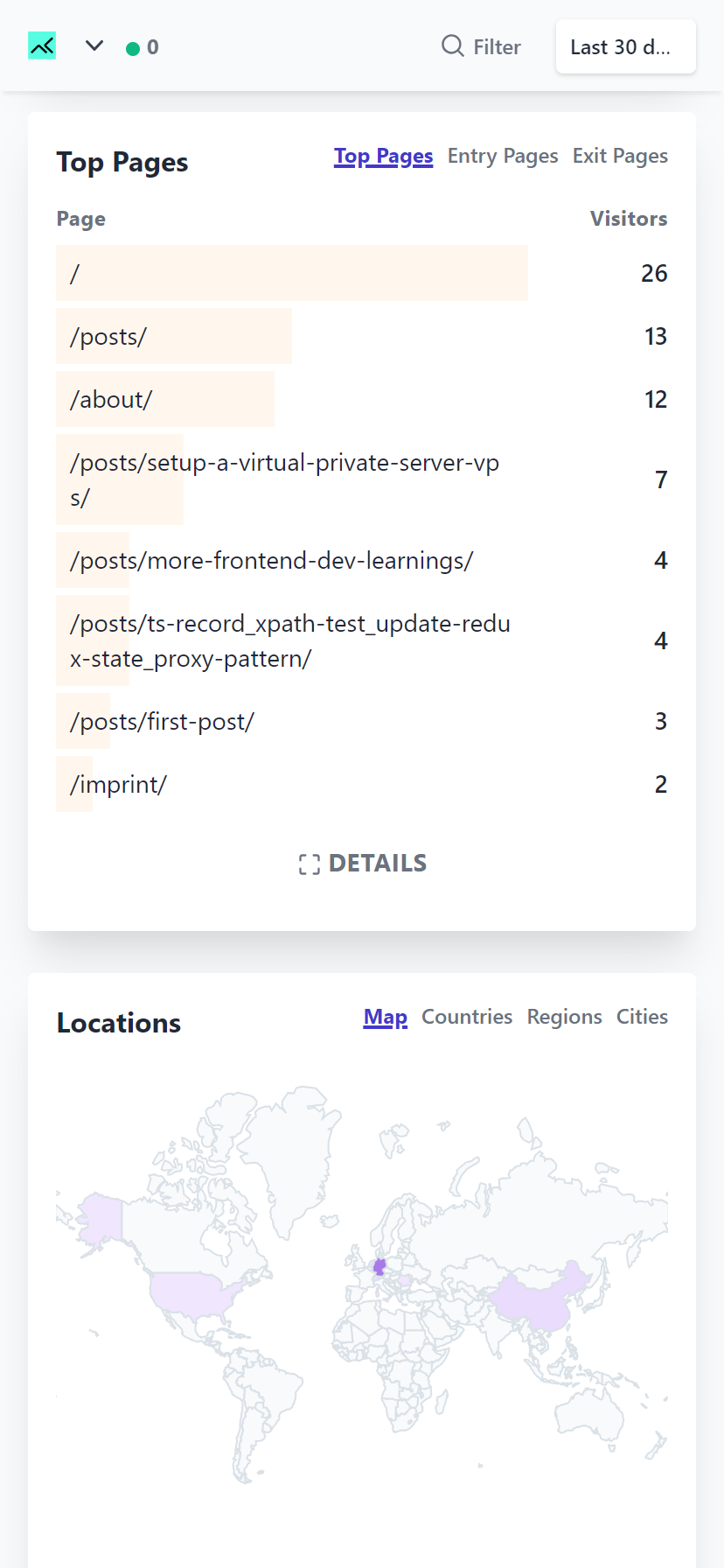The width and height of the screenshot is (724, 1568).
Task: Click the DETAILS button under Top Pages
Action: 362,864
